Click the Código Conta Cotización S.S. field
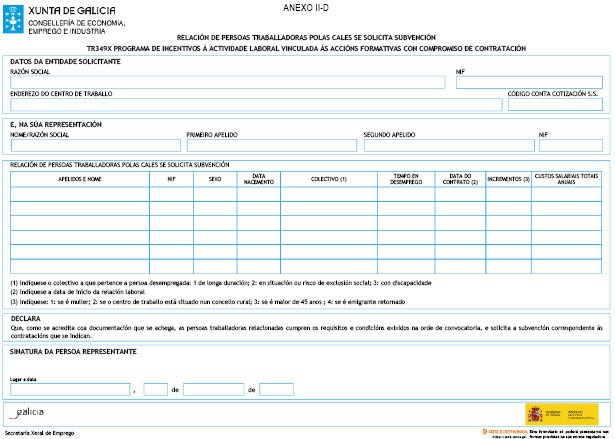 pos(555,105)
